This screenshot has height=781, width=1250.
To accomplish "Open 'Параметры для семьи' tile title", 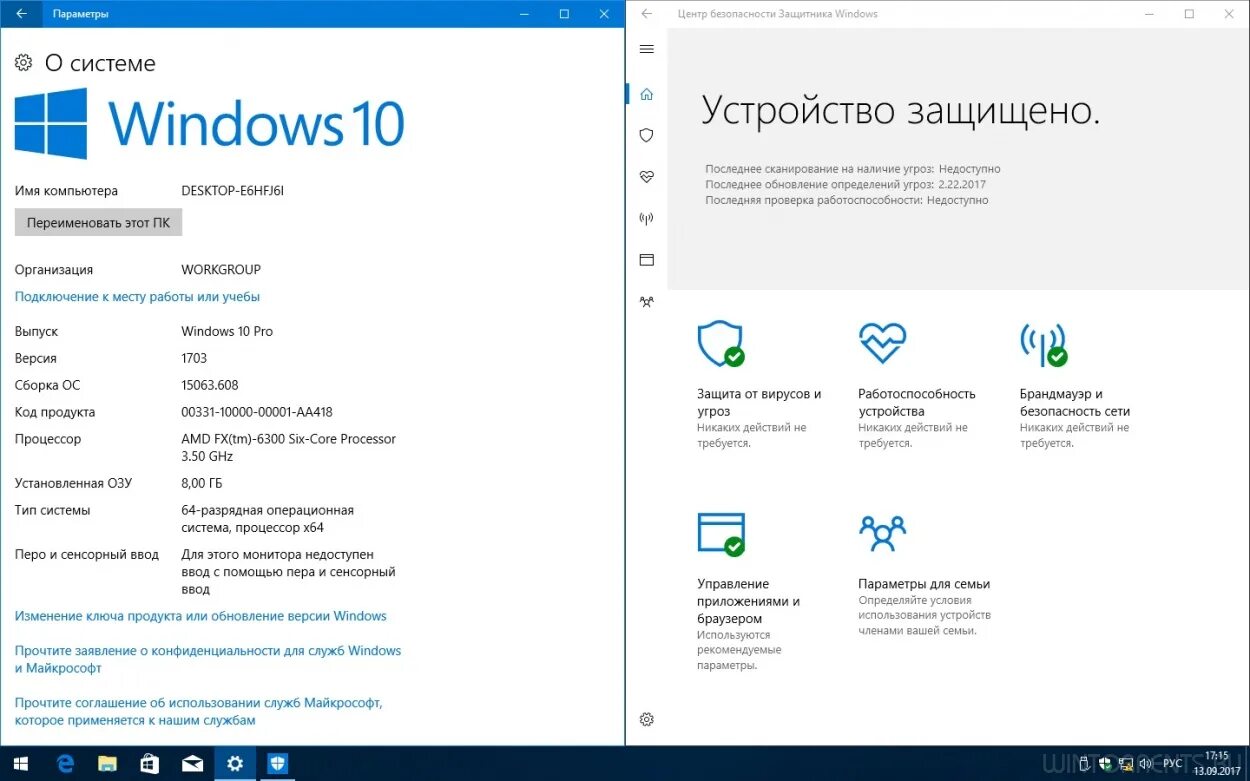I will pos(924,584).
